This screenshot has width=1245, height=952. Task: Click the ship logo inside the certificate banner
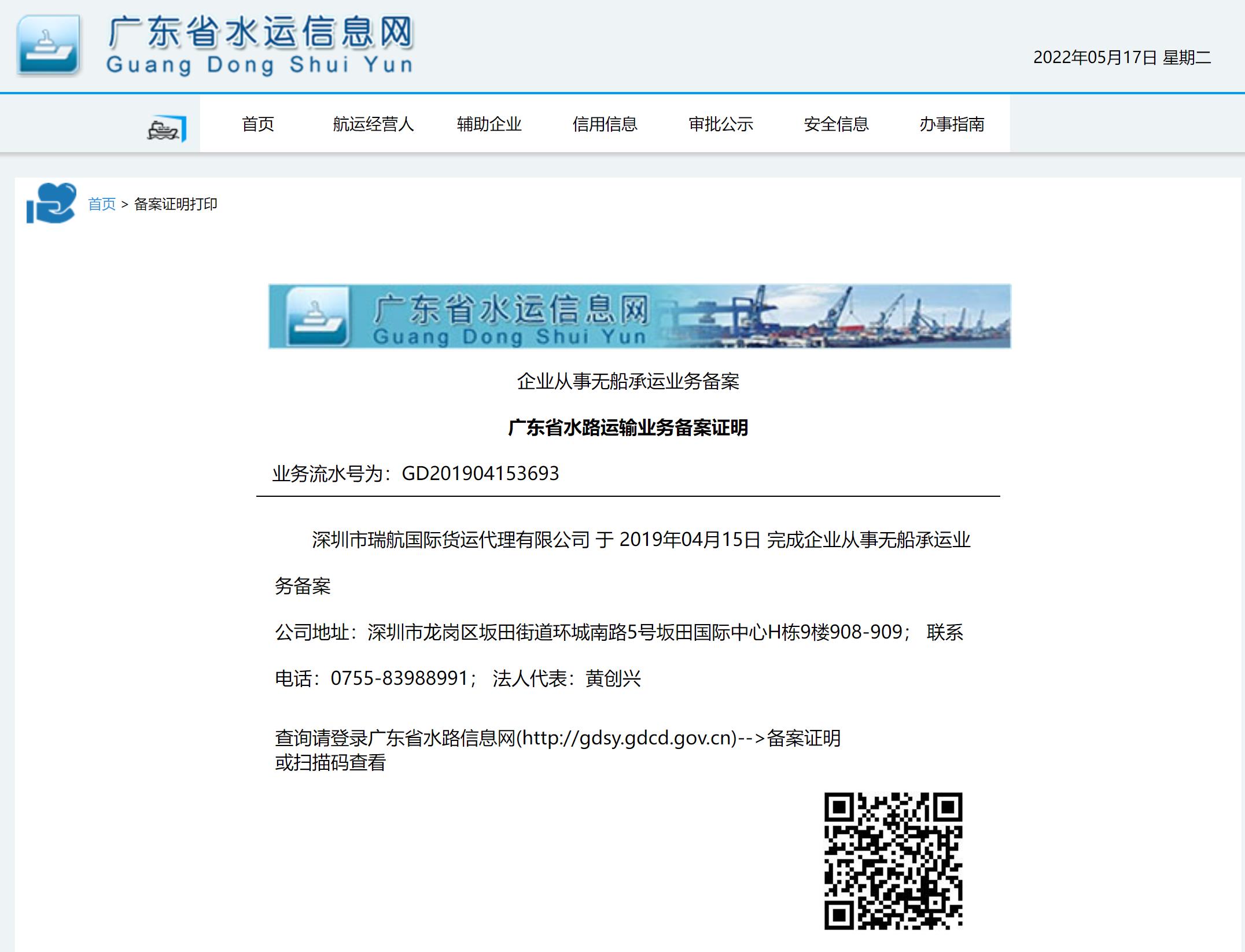(x=318, y=316)
